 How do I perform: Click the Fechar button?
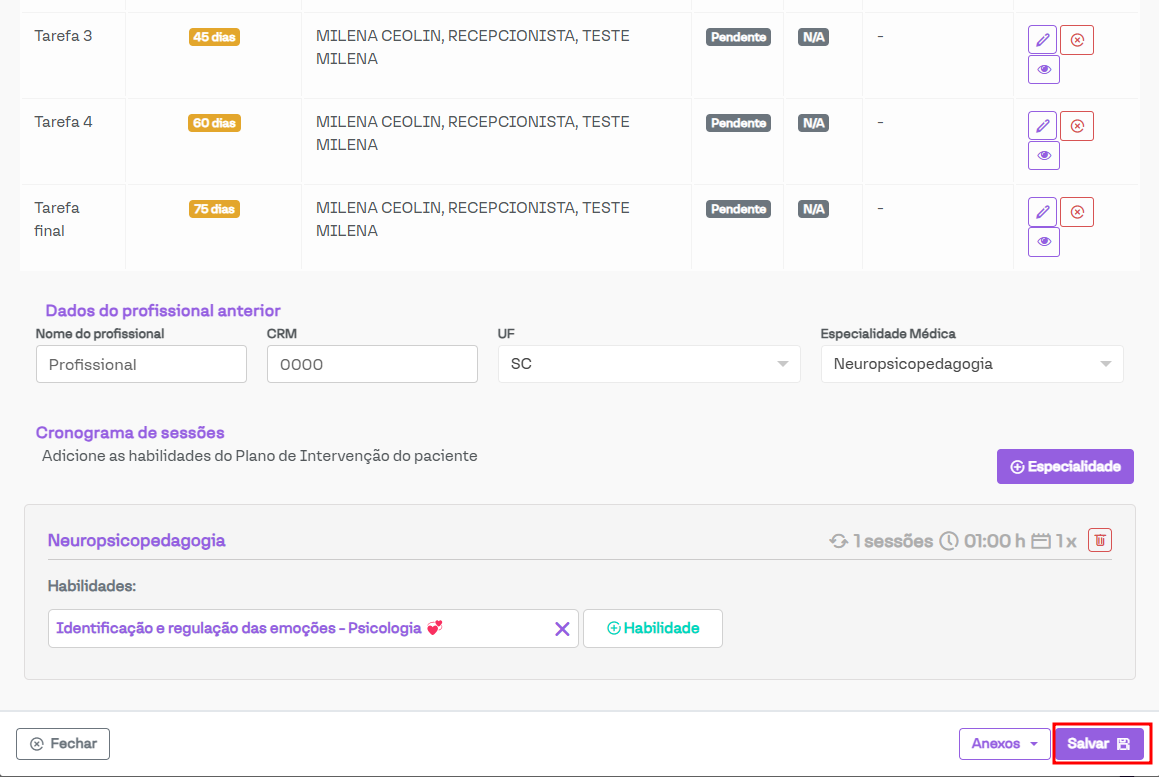click(x=63, y=744)
